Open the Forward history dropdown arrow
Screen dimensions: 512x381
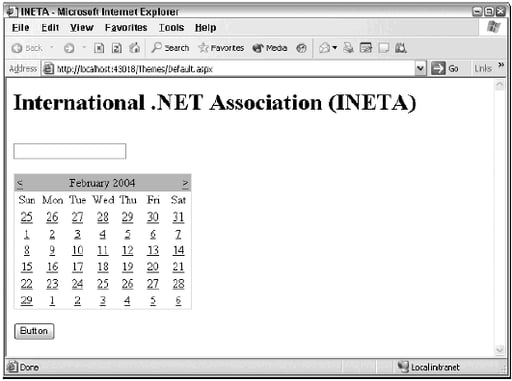tap(84, 48)
